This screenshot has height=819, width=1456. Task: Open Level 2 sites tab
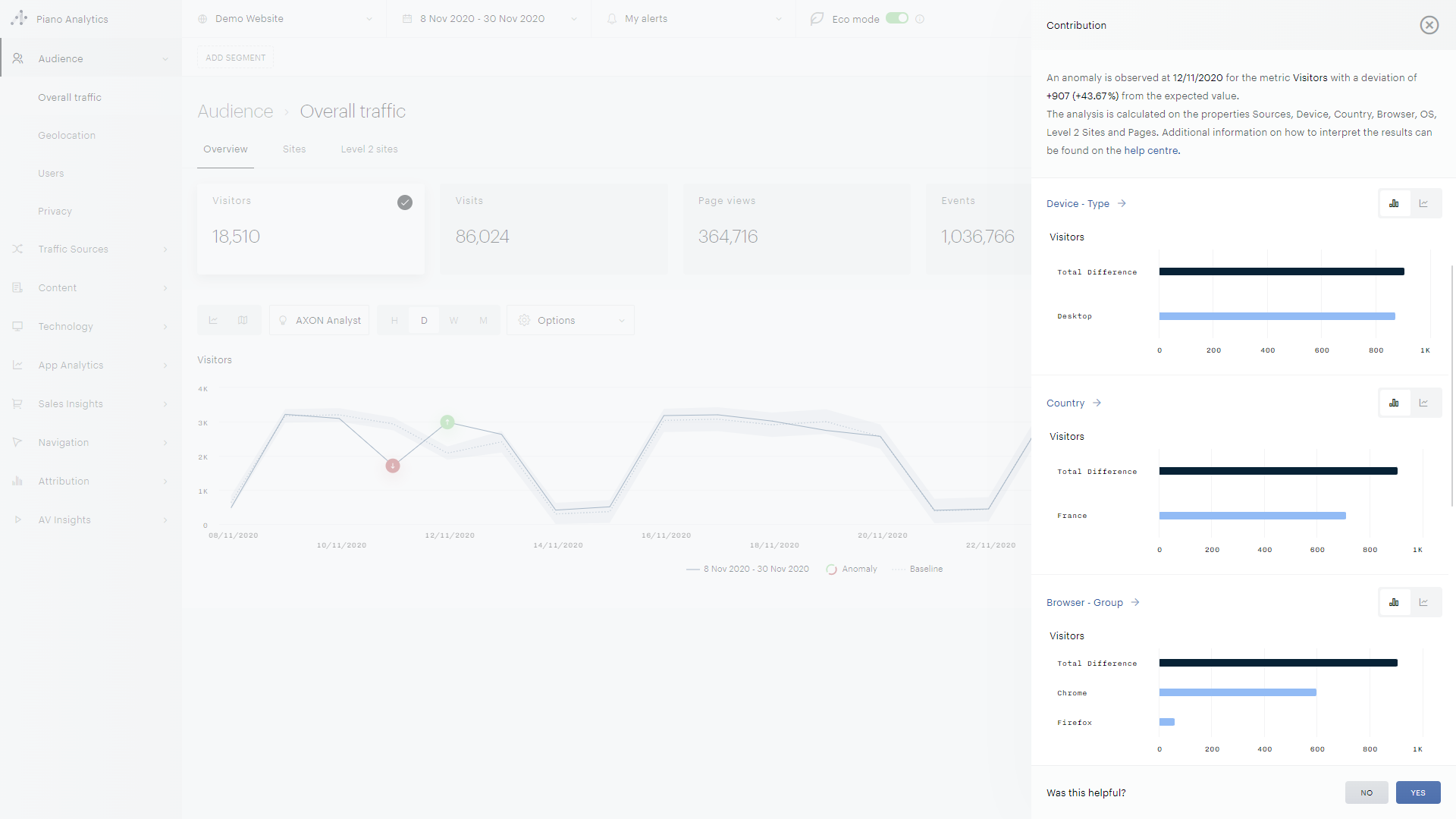369,149
